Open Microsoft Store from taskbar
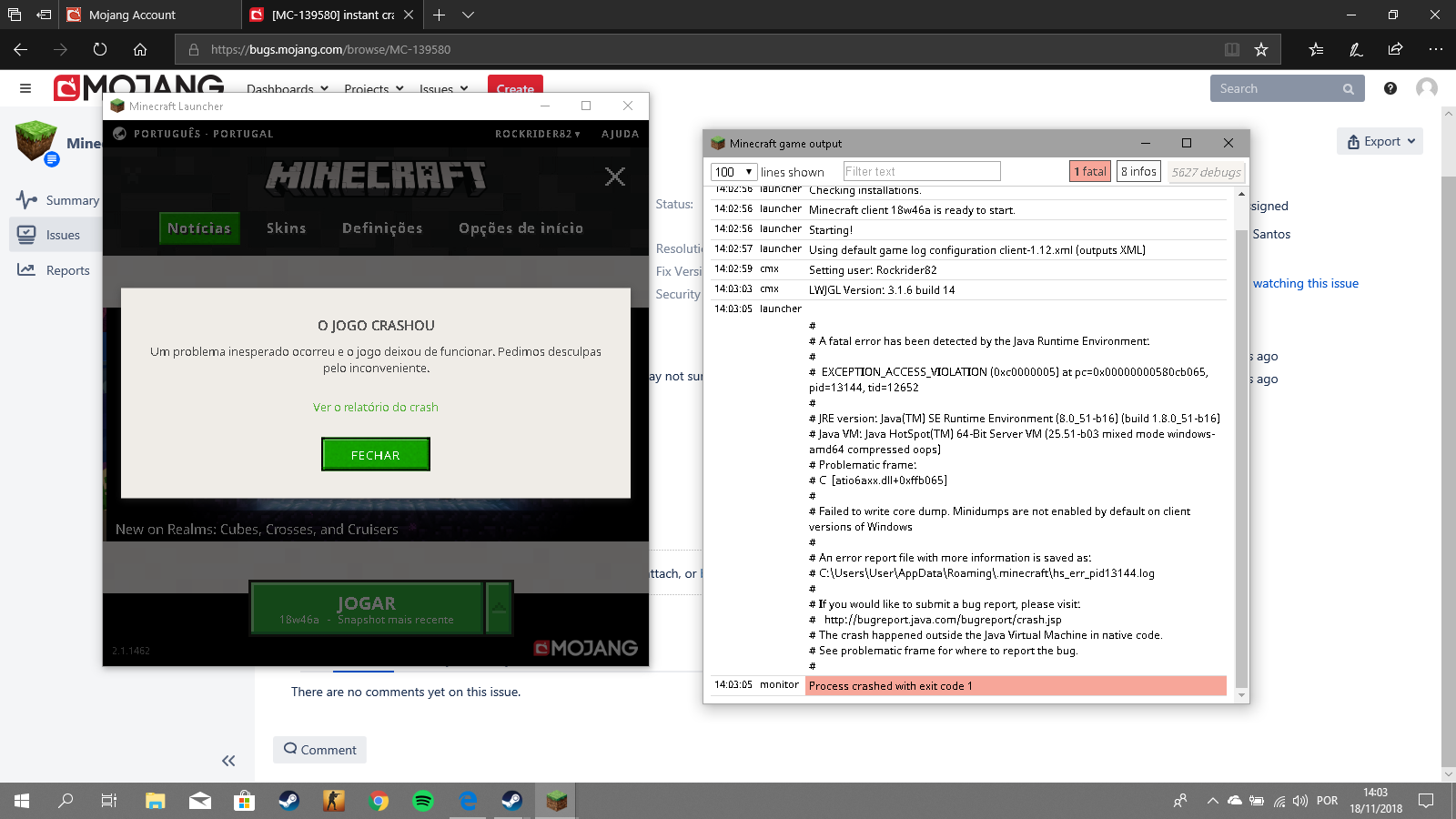The width and height of the screenshot is (1456, 819). coord(244,801)
